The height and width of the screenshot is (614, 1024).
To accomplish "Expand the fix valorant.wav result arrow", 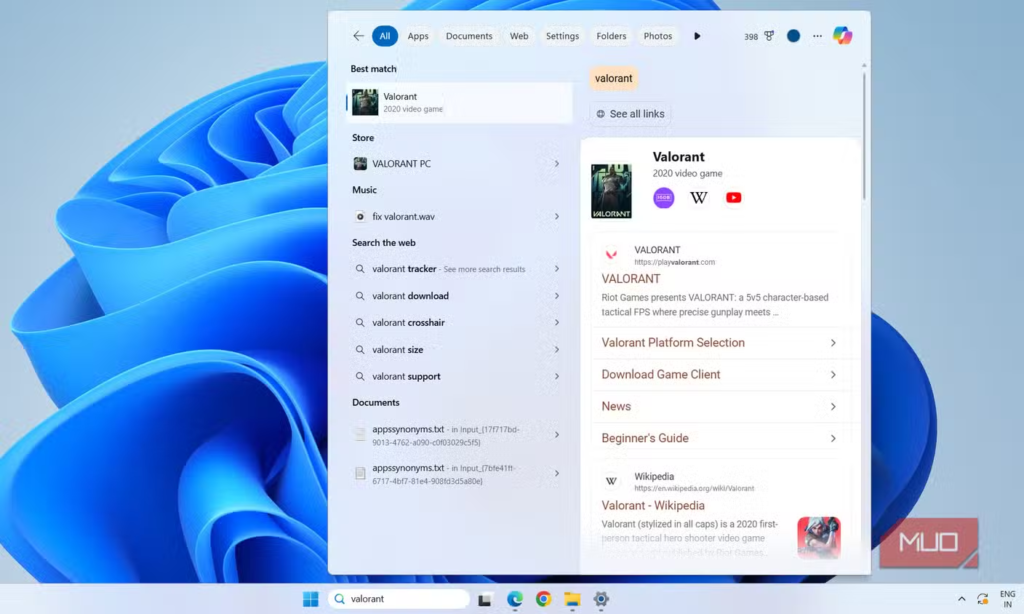I will [x=557, y=216].
